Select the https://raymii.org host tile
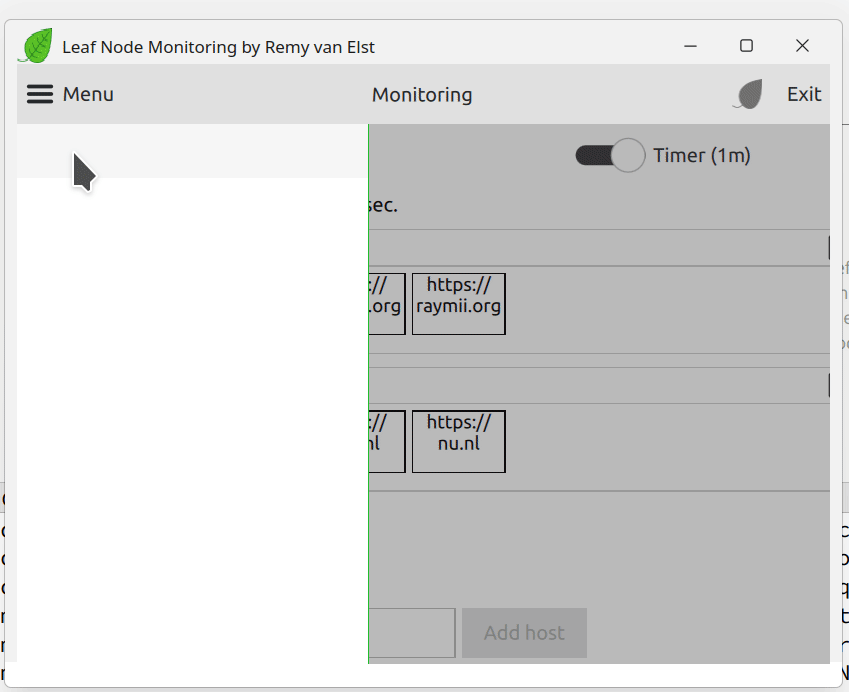 point(458,304)
